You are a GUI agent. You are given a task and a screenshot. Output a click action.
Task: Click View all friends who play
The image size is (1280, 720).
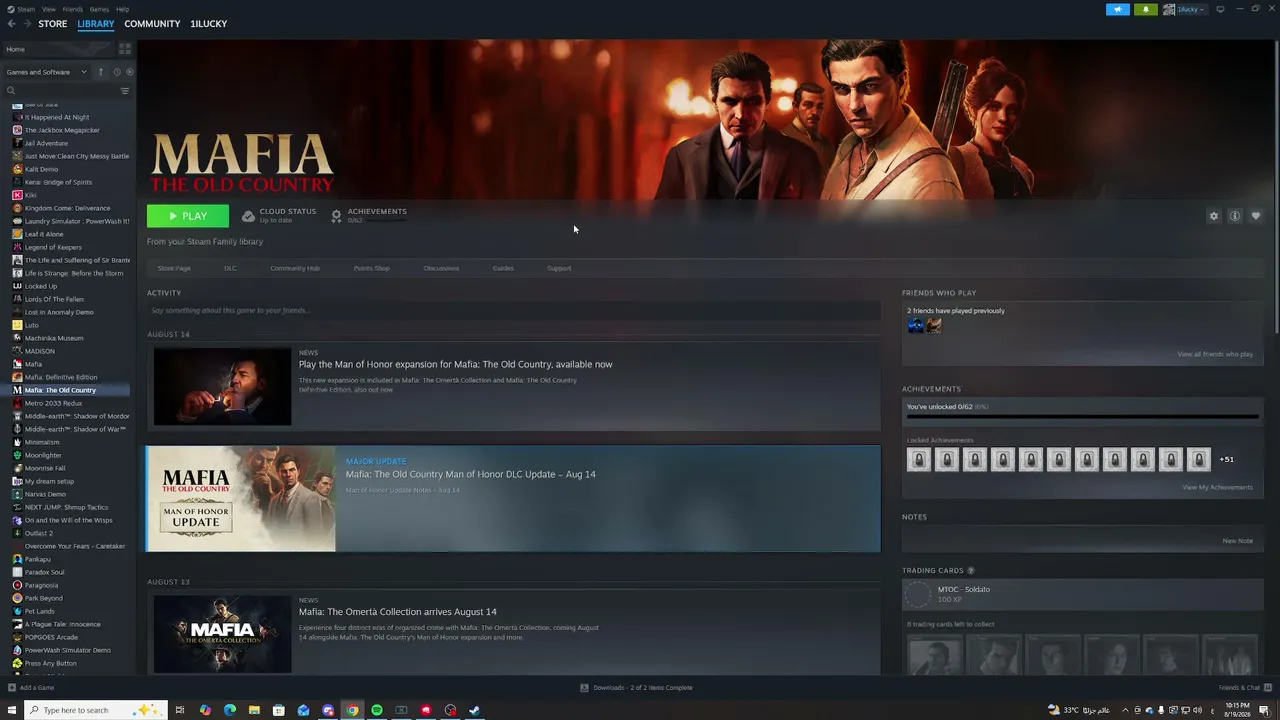point(1215,354)
